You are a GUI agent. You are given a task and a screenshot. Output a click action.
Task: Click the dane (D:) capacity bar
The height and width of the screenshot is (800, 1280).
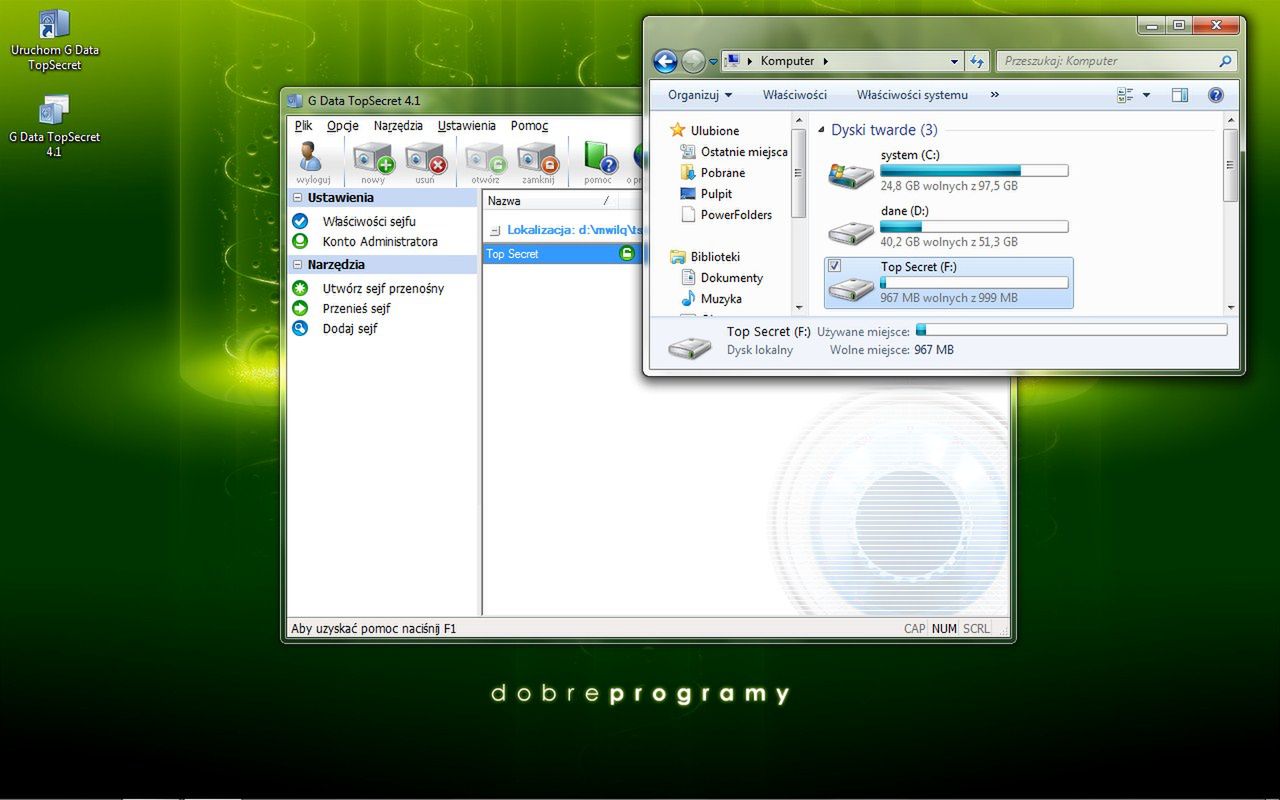[974, 227]
